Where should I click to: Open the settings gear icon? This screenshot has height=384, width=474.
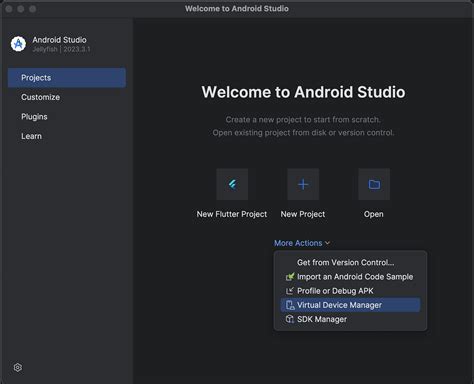tap(18, 367)
